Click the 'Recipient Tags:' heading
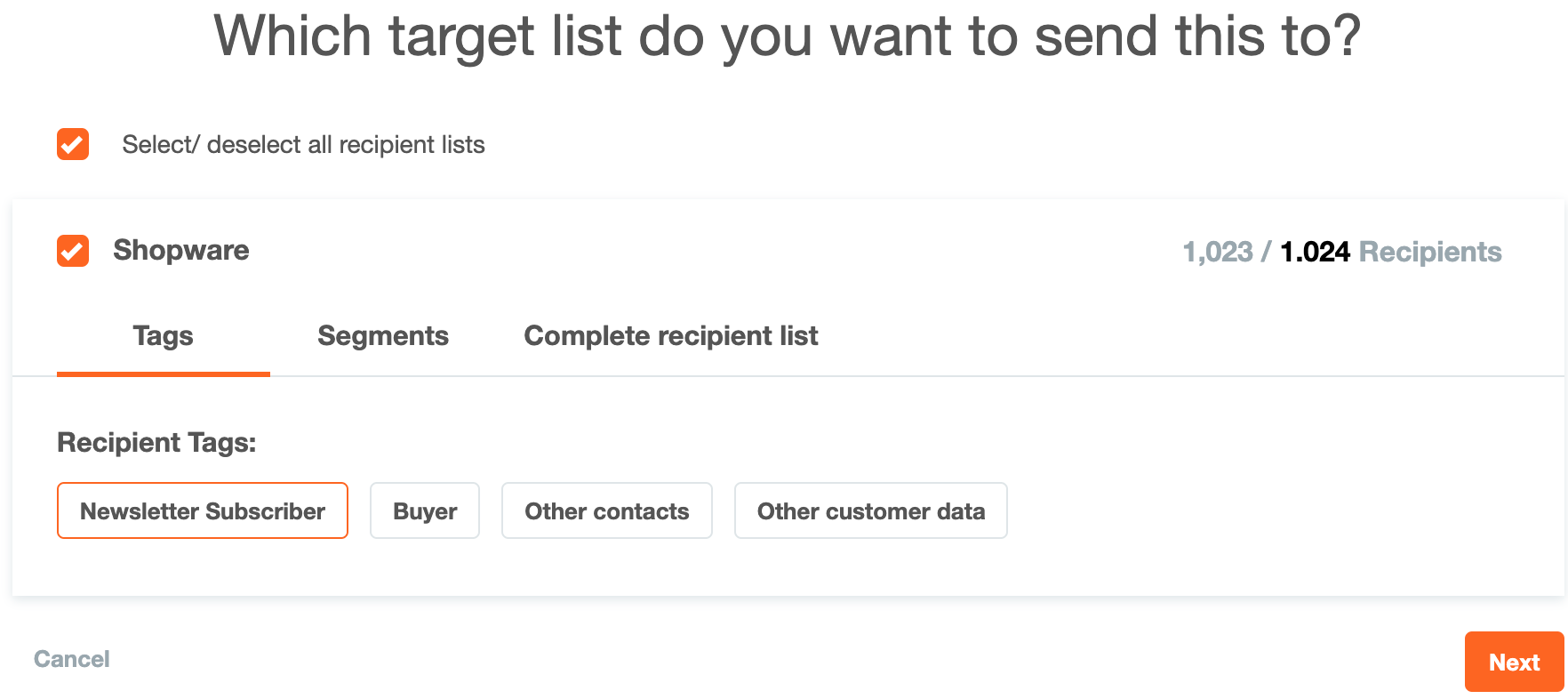Screen dimensions: 1568x699 tap(156, 442)
